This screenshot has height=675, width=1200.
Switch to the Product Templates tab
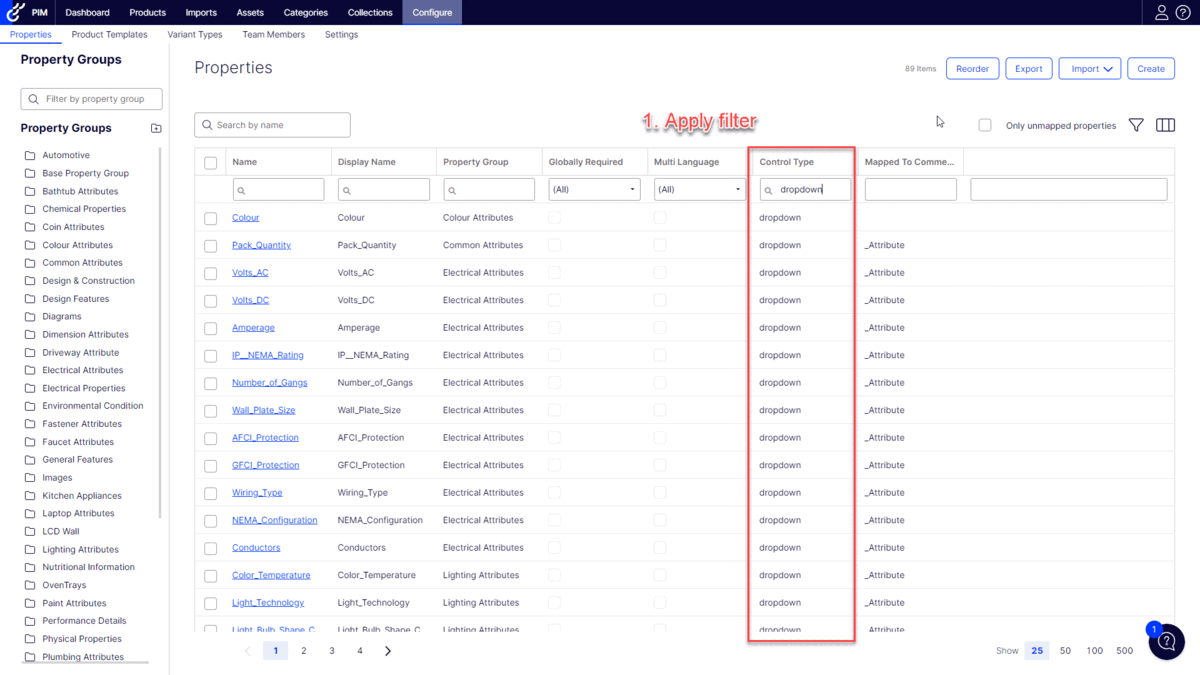point(109,34)
